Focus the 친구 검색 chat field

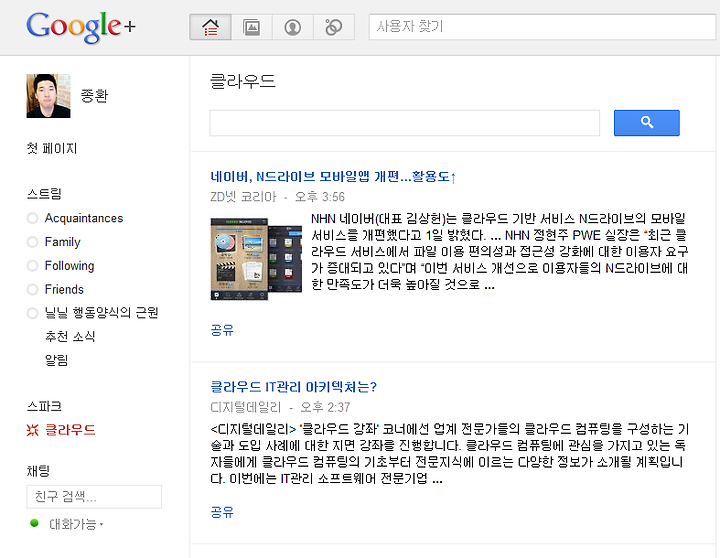(94, 496)
